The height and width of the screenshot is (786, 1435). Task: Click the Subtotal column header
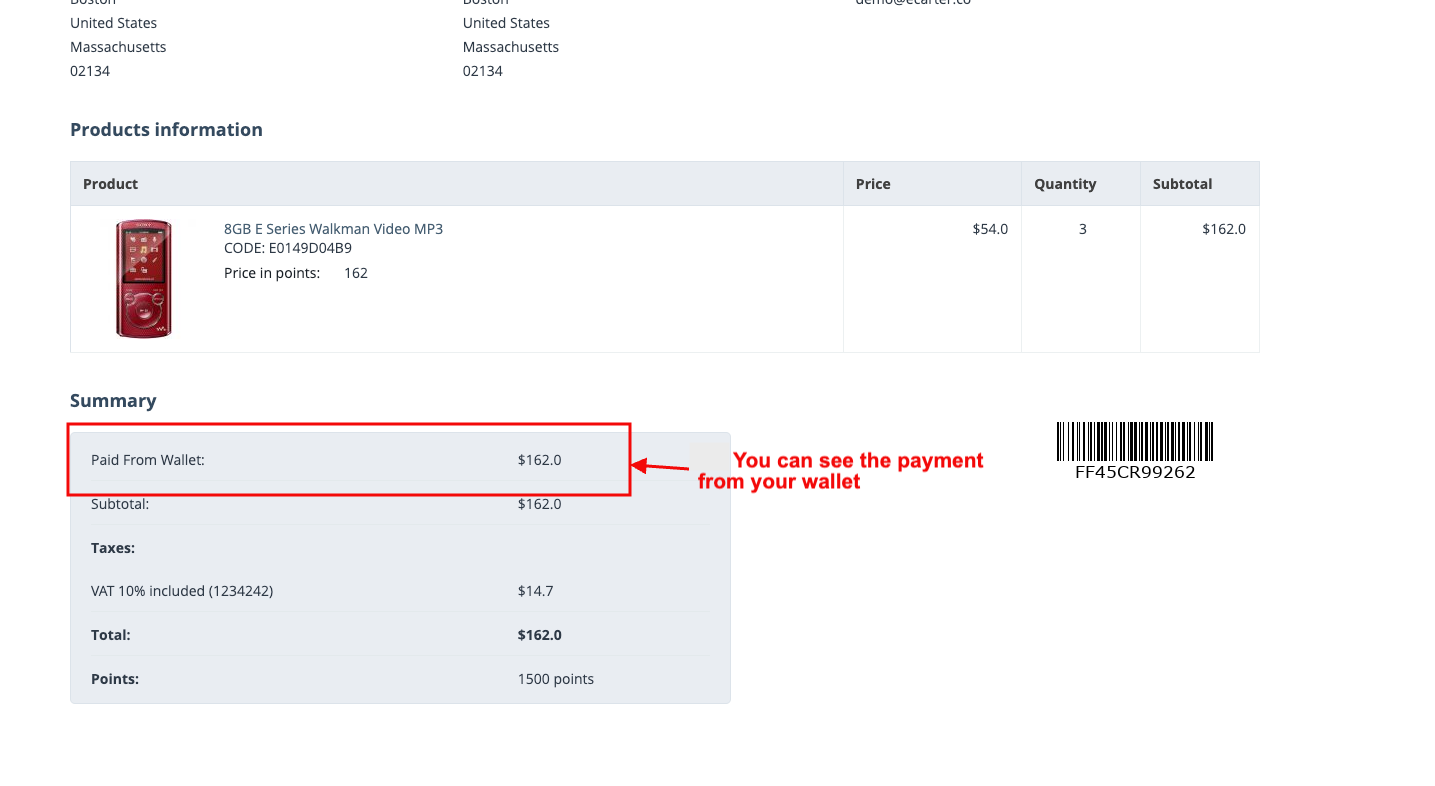coord(1182,184)
